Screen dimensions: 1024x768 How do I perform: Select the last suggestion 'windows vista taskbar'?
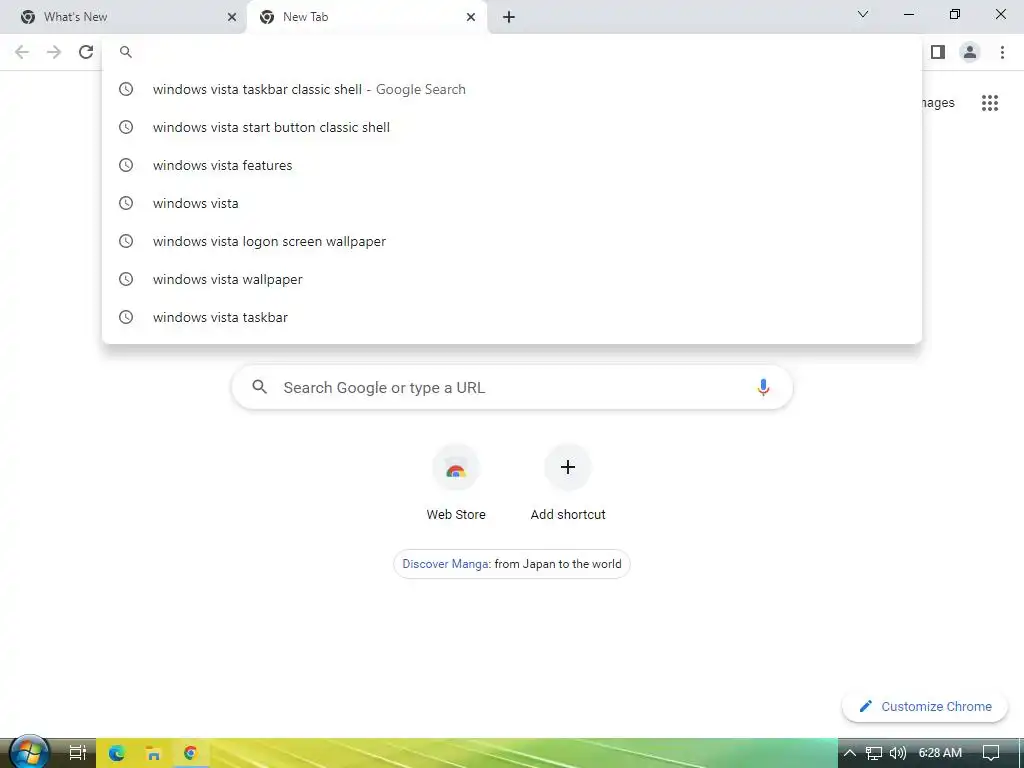(511, 317)
